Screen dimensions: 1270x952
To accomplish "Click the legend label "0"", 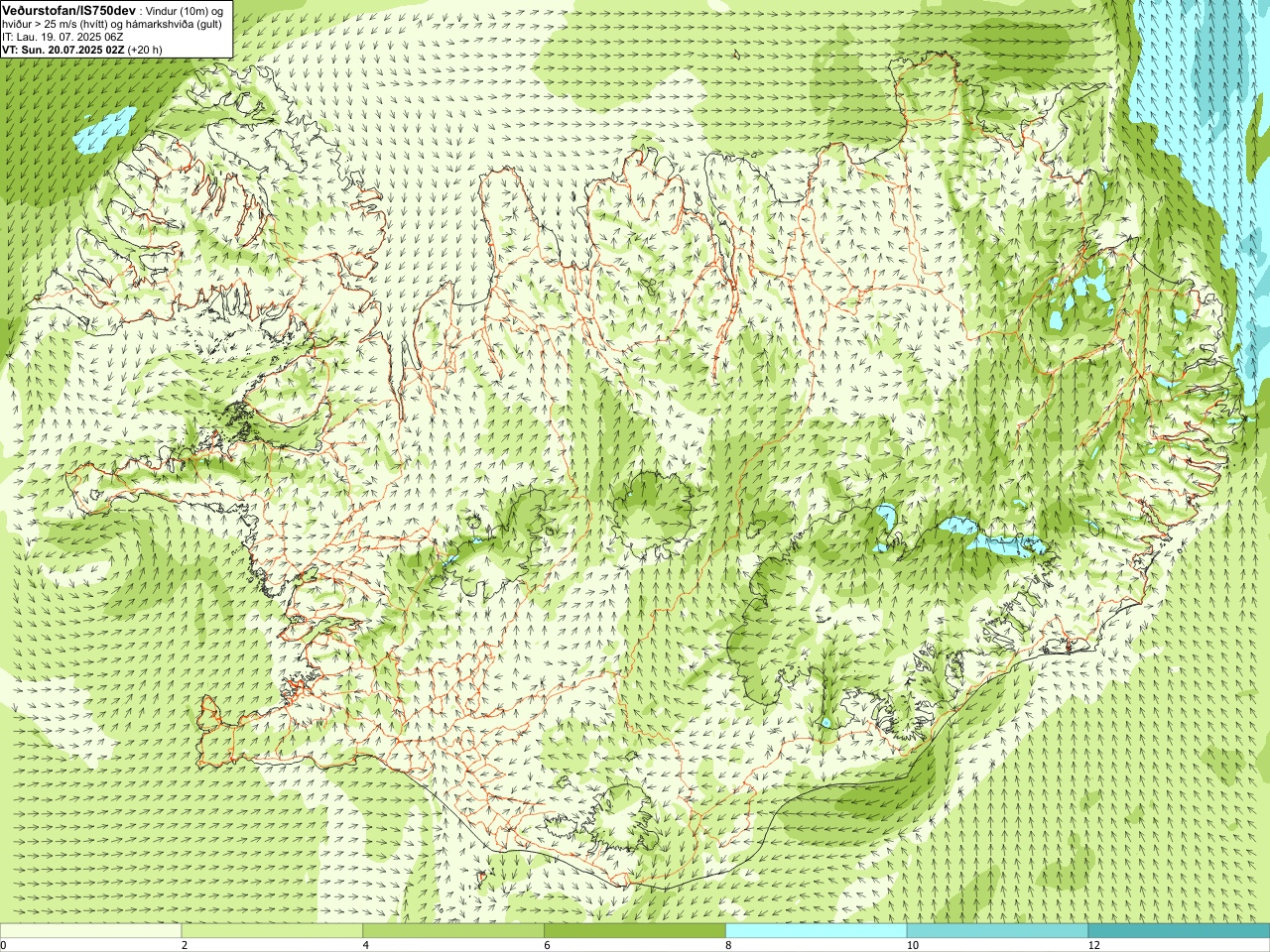I will pyautogui.click(x=3, y=946).
